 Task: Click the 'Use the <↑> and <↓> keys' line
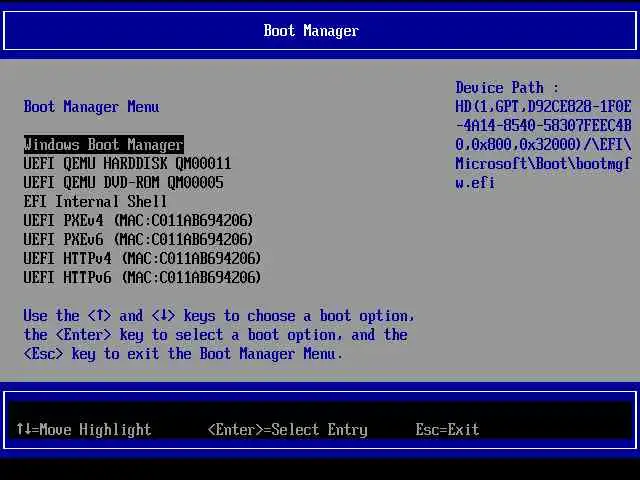219,316
